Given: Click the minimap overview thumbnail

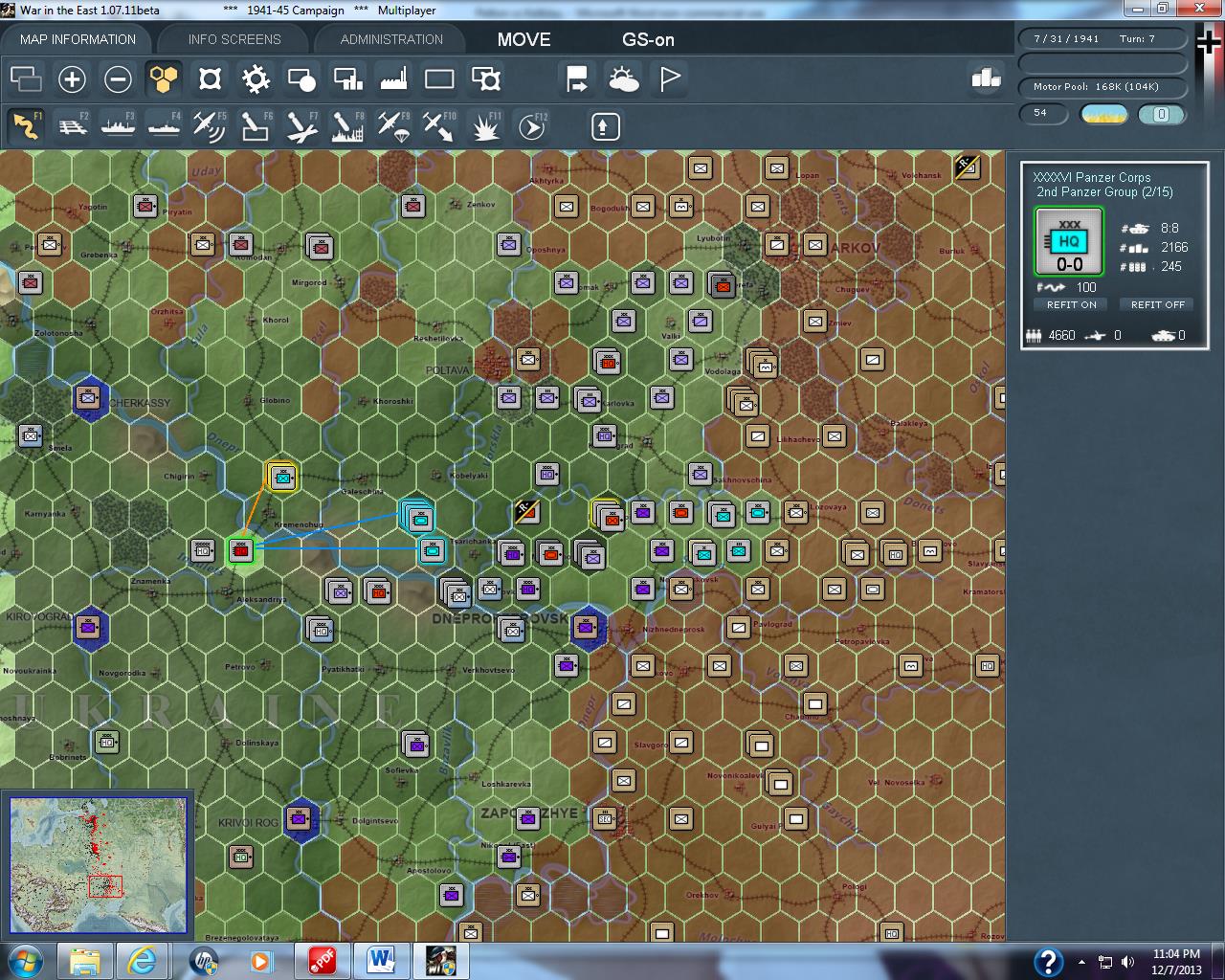Looking at the screenshot, I should pyautogui.click(x=98, y=864).
